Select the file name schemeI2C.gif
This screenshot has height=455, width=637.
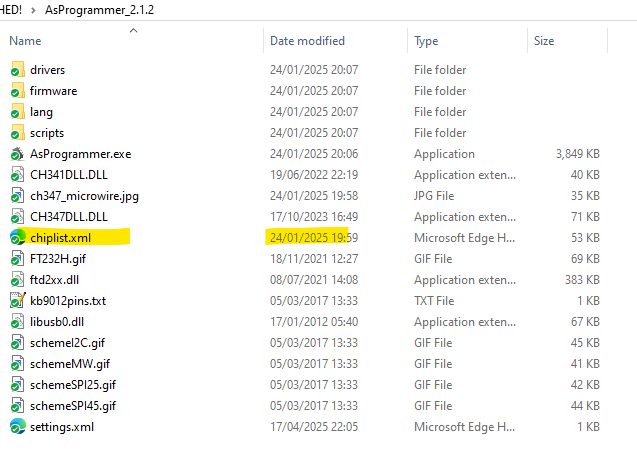(x=67, y=343)
